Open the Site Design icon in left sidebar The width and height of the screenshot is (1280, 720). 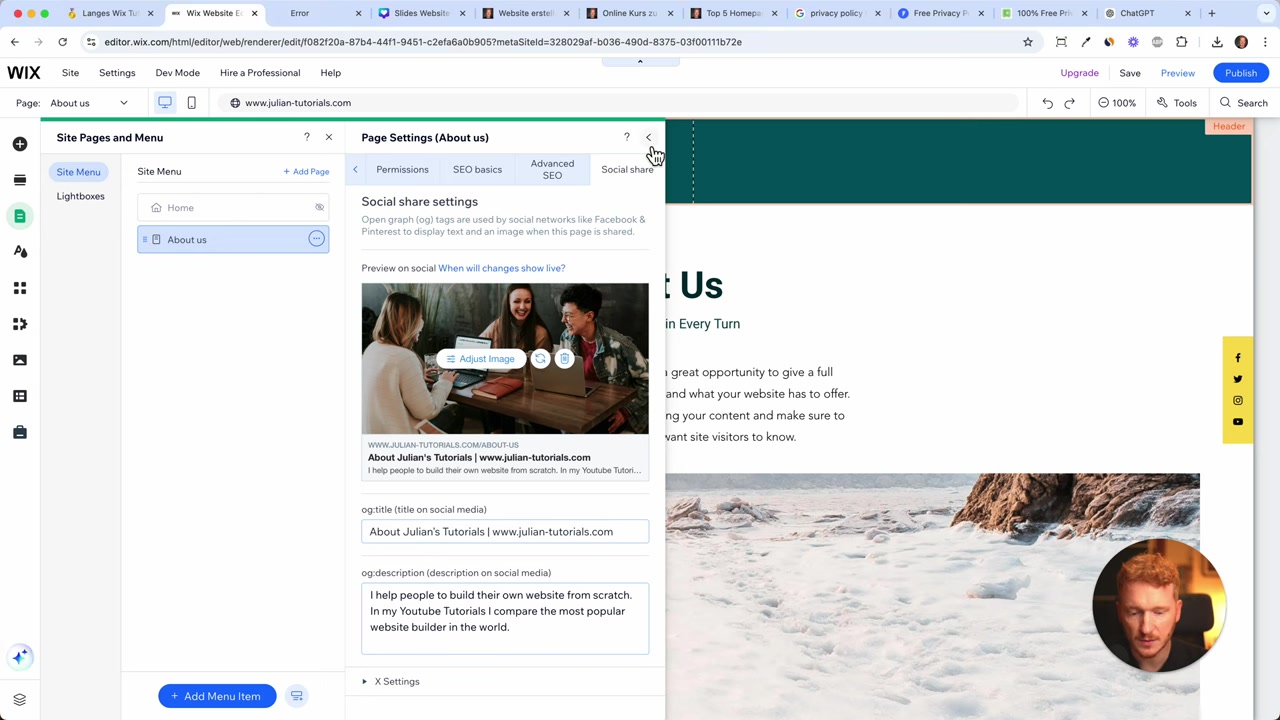20,252
